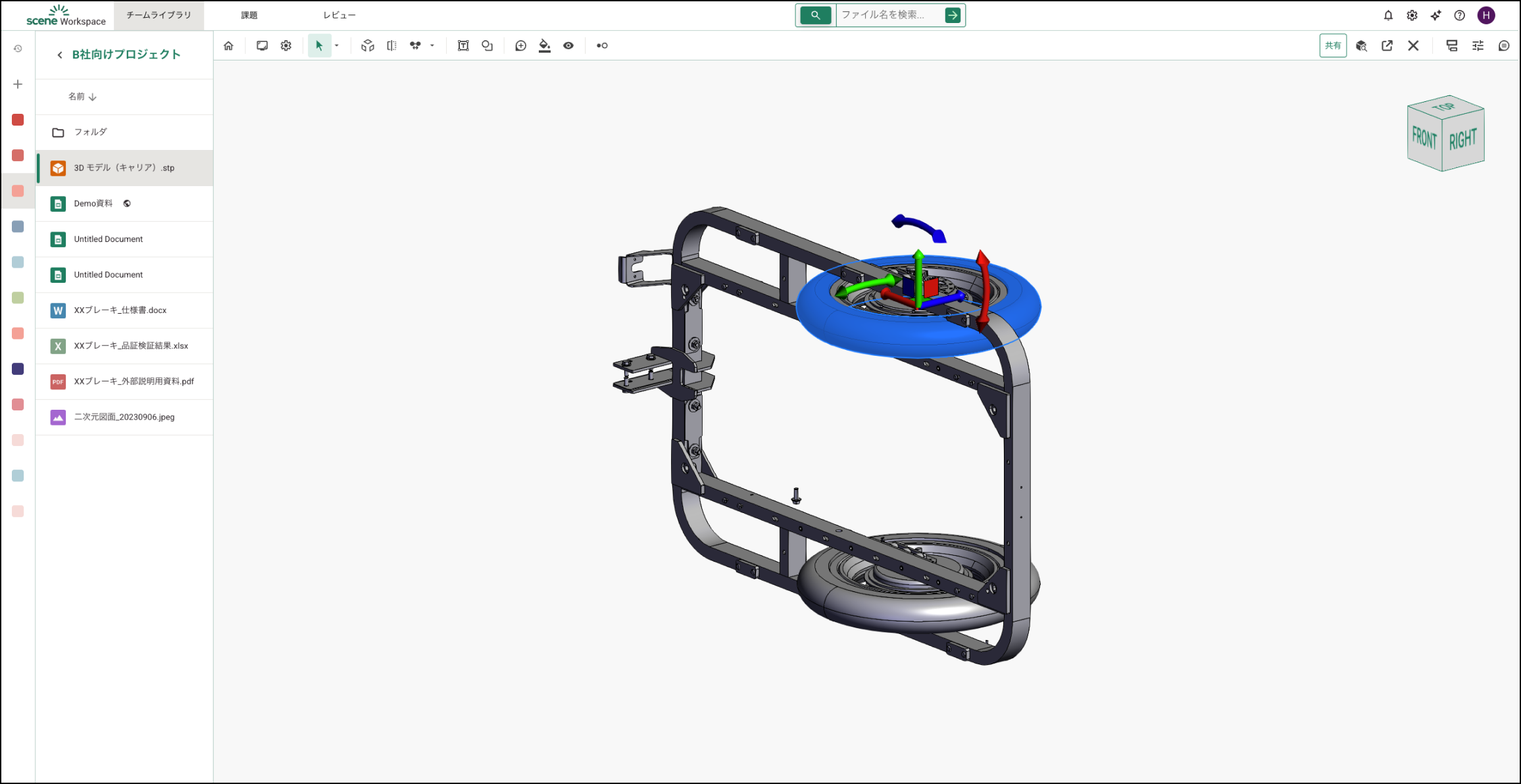
Task: Activate the section cut tool
Action: [391, 45]
